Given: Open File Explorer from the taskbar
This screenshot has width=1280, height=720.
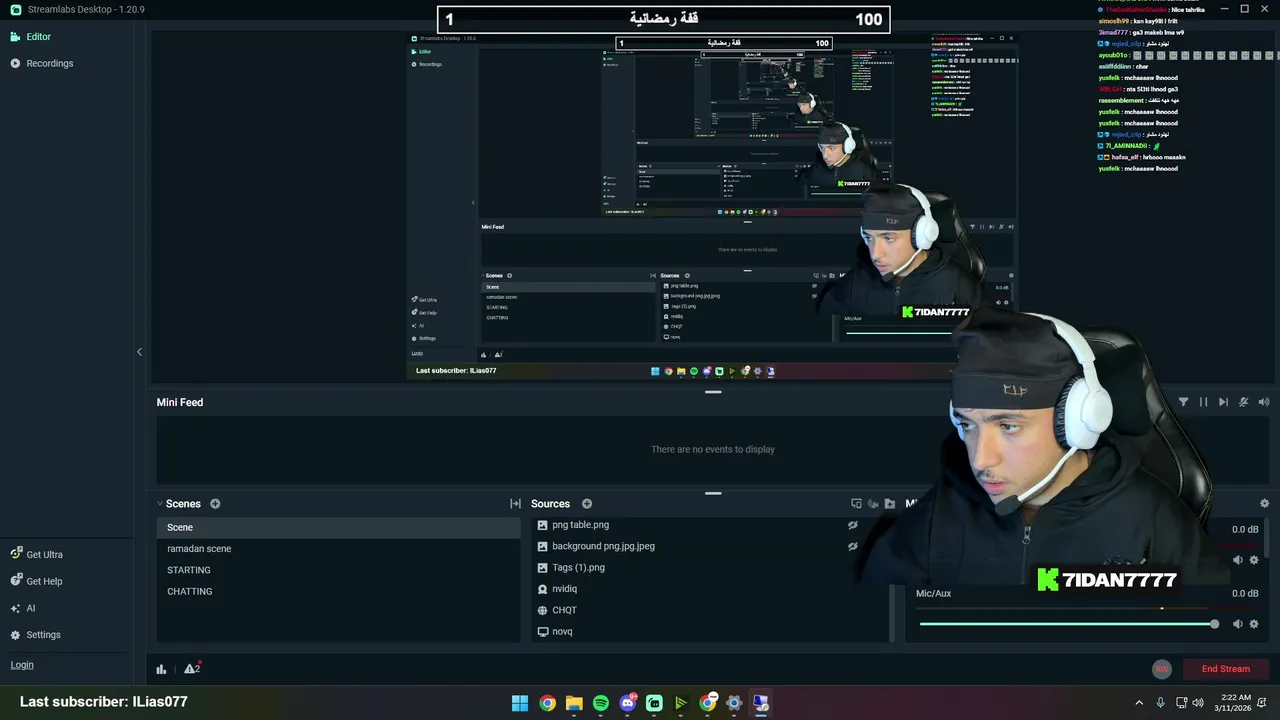Looking at the screenshot, I should (574, 703).
